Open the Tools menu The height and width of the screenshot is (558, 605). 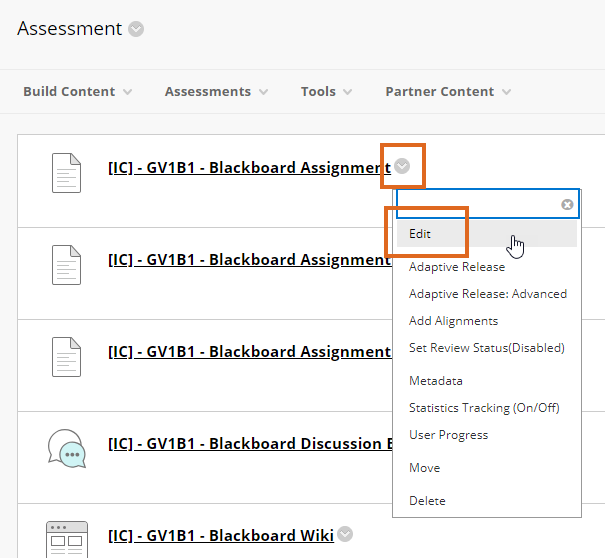click(x=326, y=91)
